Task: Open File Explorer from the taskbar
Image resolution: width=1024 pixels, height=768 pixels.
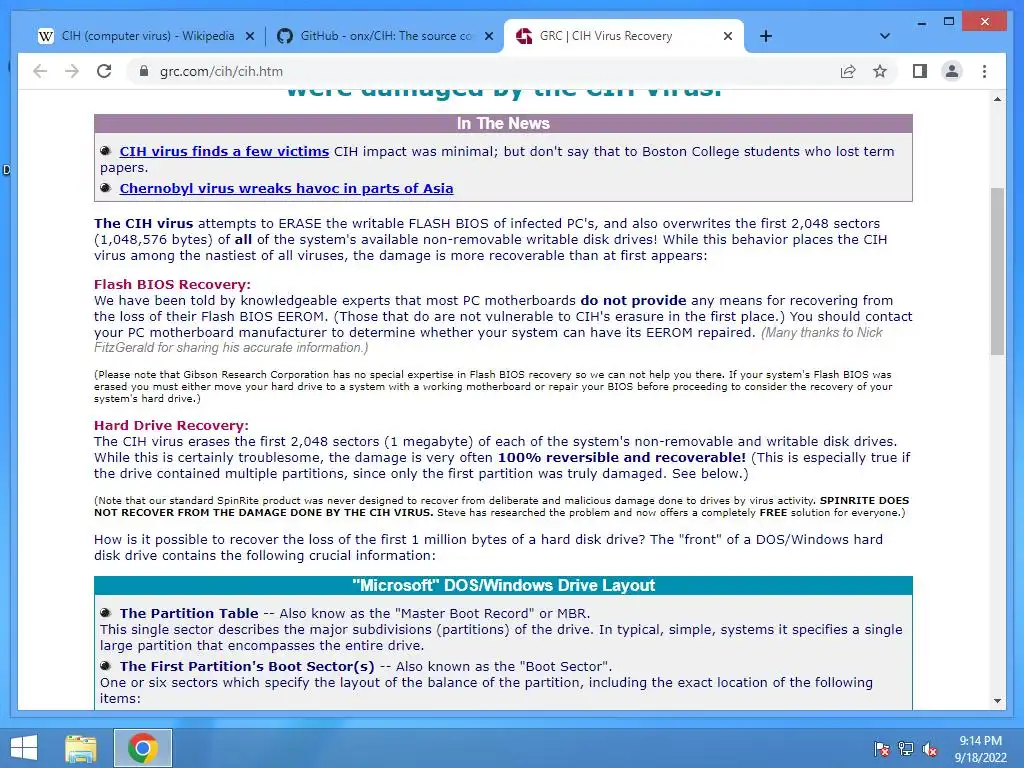Action: click(81, 748)
